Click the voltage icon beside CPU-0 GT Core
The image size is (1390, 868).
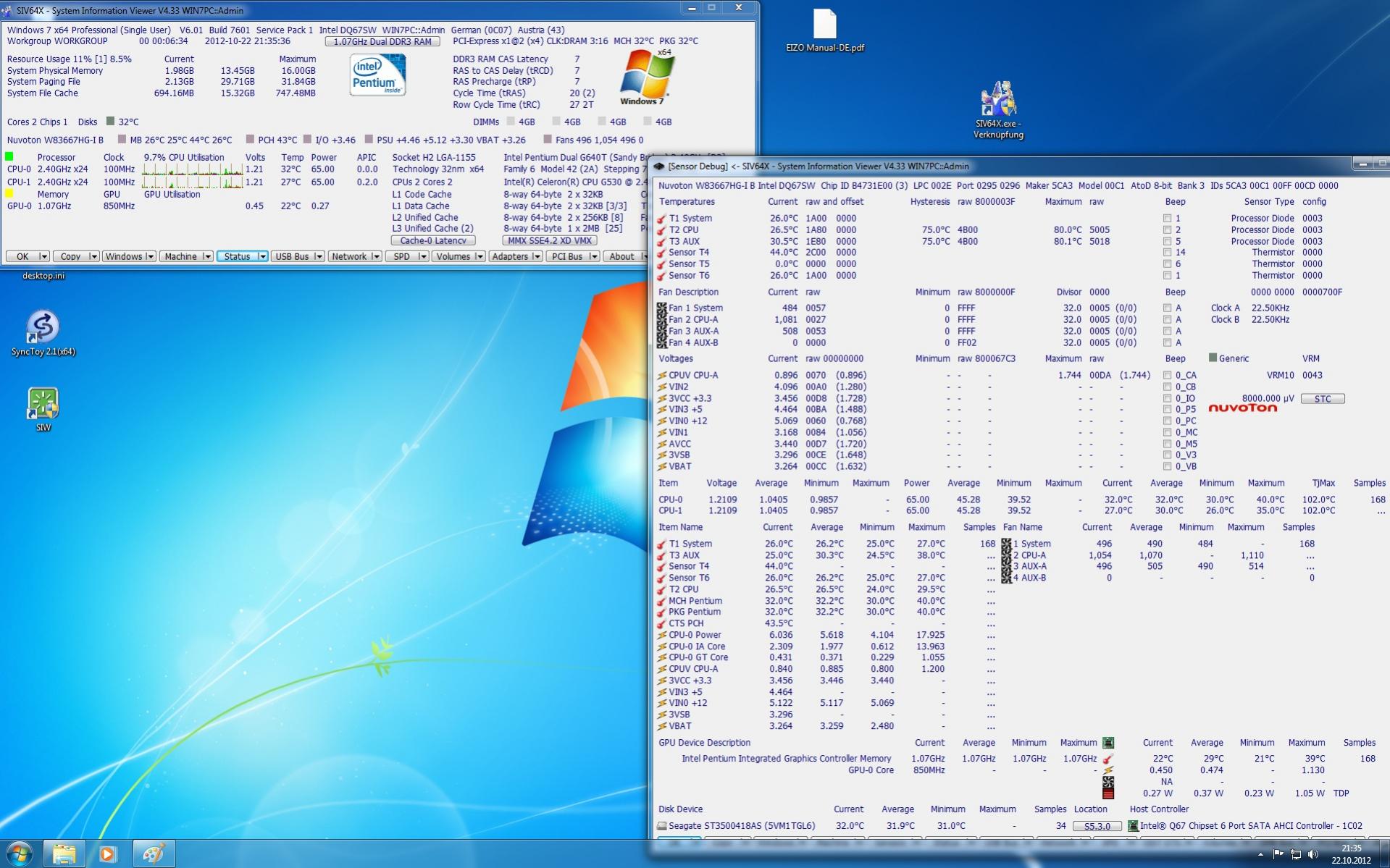point(661,657)
